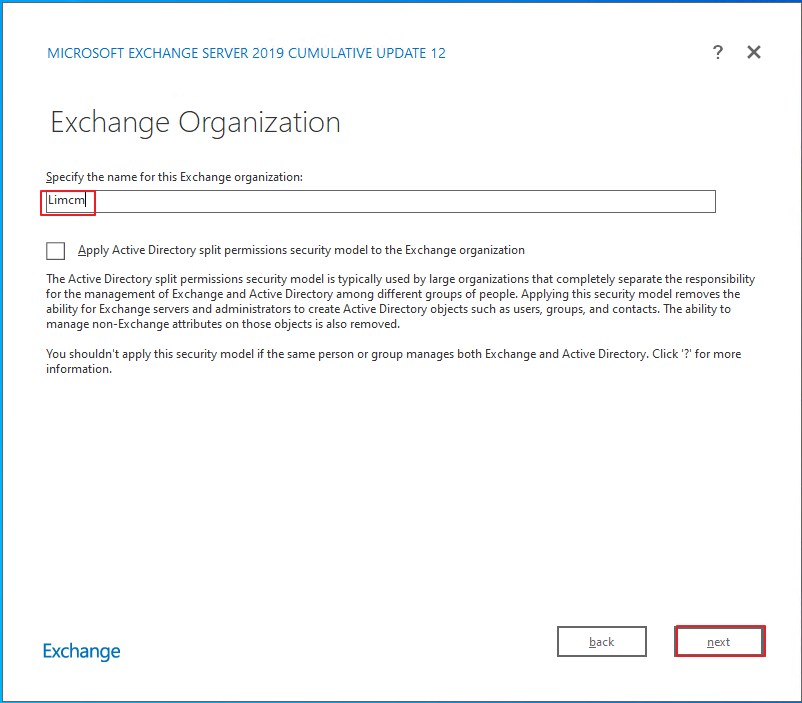Click the organization name input field

381,201
